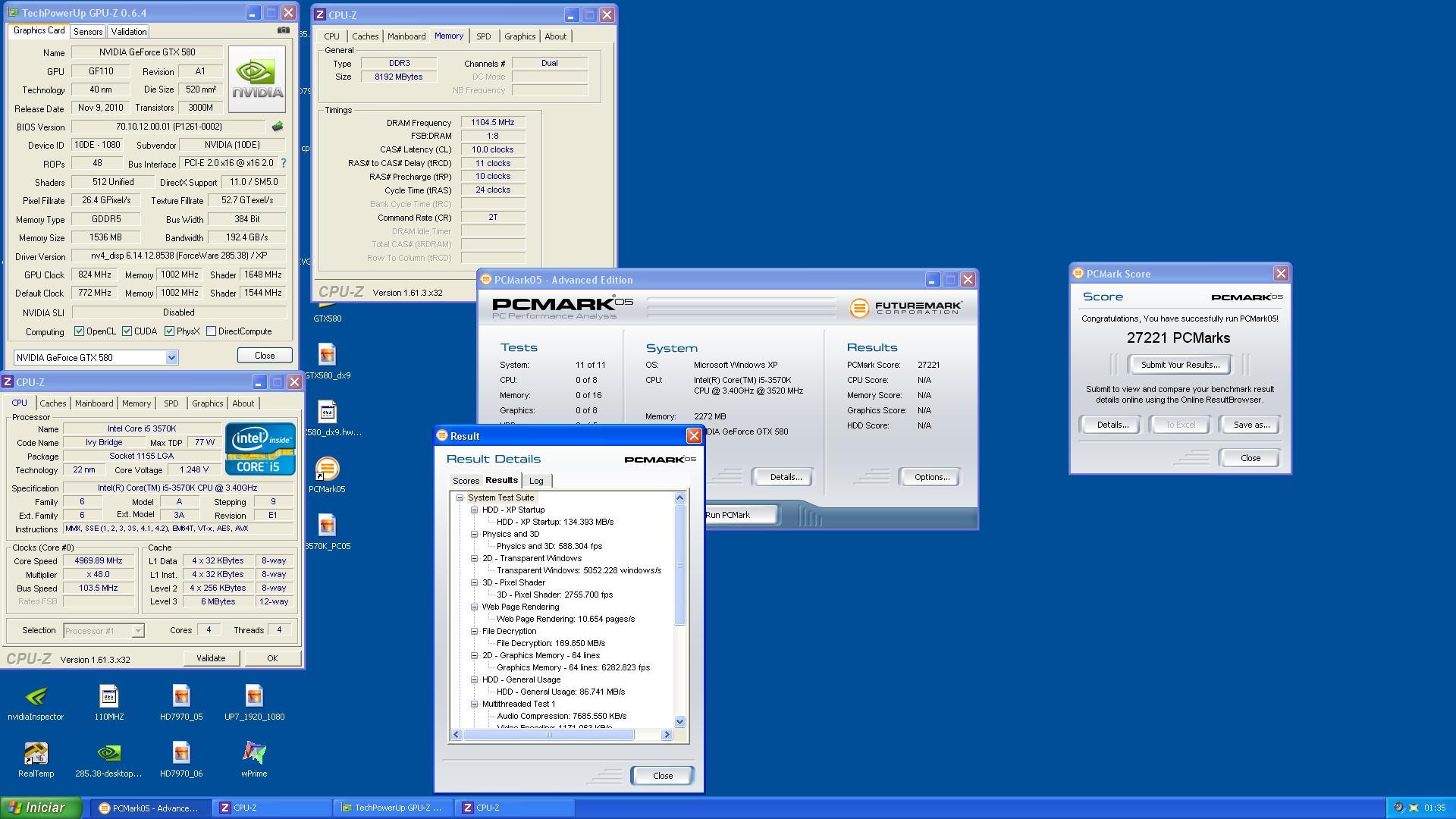This screenshot has height=819, width=1456.
Task: Click the Result scrollbar down arrow
Action: pyautogui.click(x=679, y=722)
